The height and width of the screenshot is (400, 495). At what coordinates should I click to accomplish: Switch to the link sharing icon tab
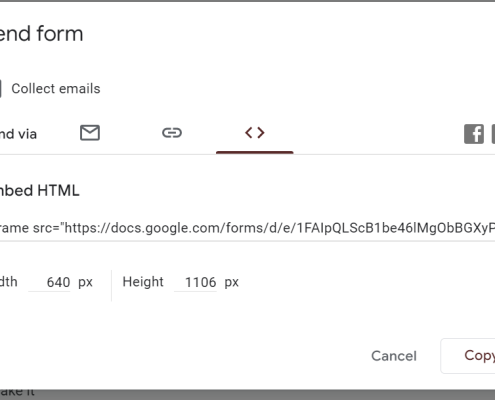pyautogui.click(x=172, y=133)
